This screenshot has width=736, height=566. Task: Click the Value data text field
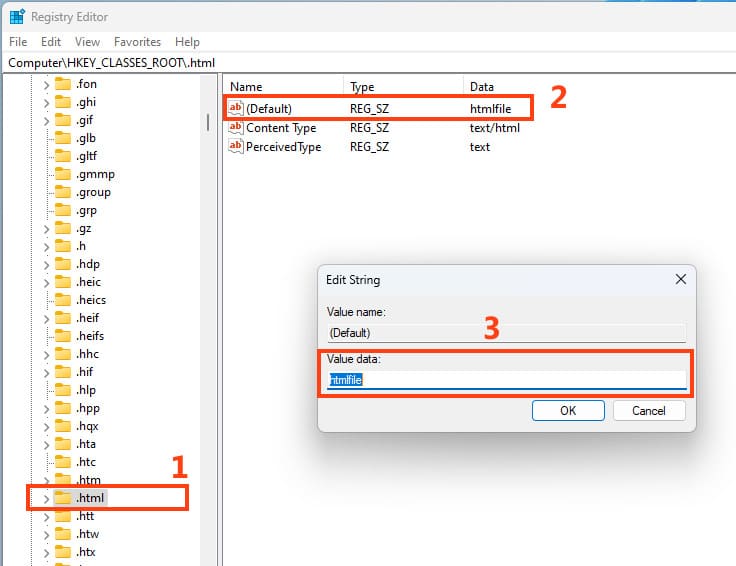507,380
